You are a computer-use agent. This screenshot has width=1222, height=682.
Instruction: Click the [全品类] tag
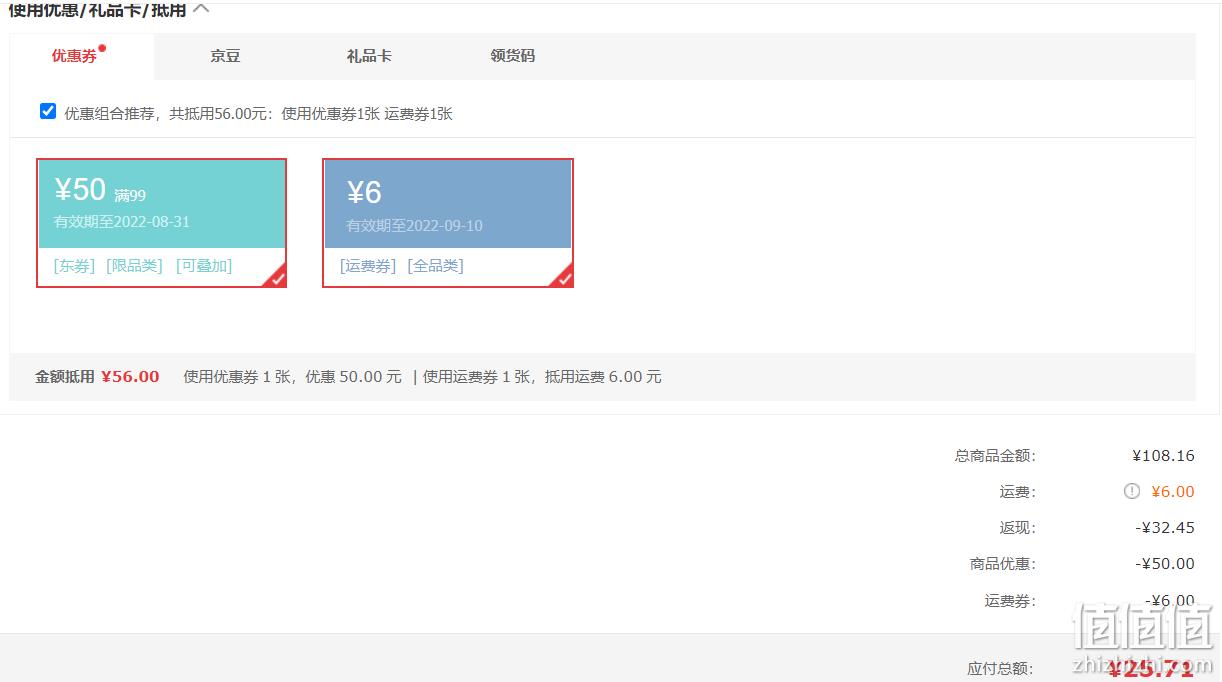[436, 266]
